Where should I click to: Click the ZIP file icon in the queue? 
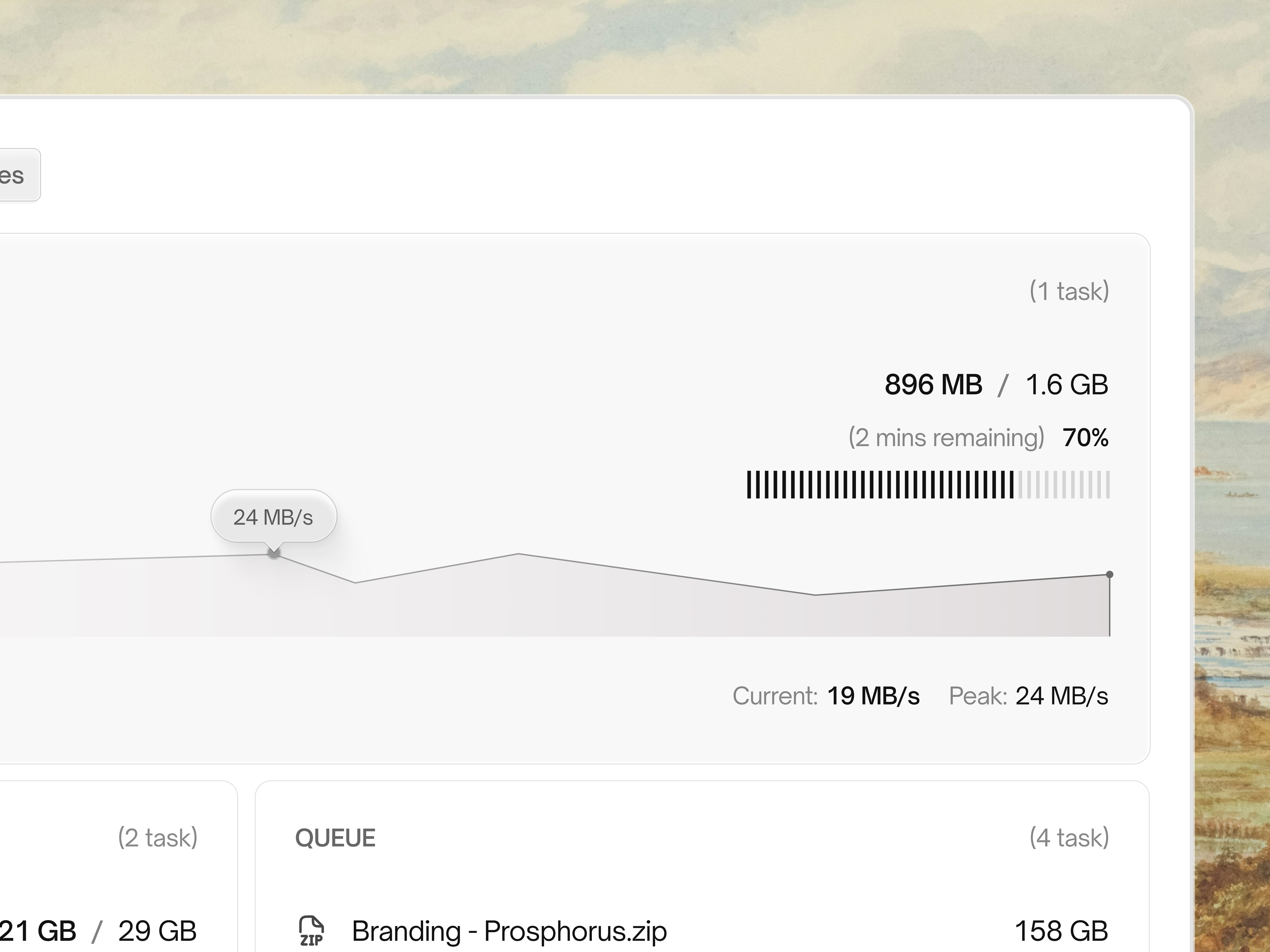(x=311, y=931)
